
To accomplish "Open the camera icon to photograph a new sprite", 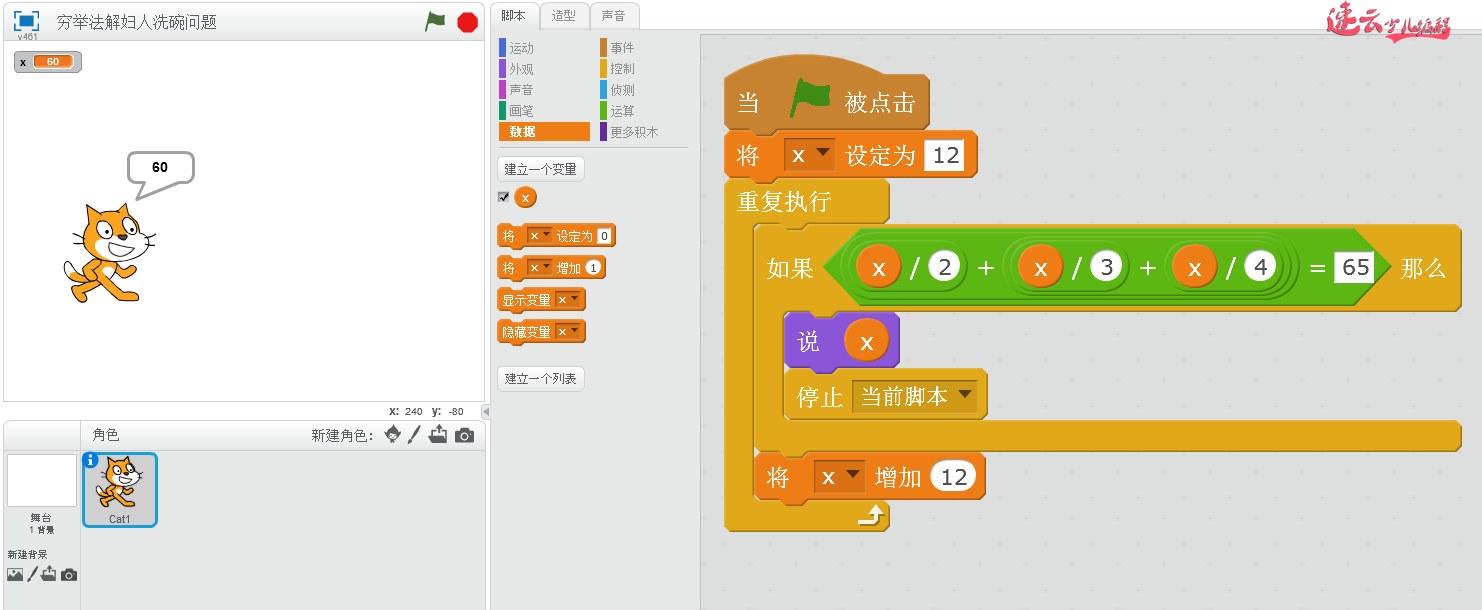I will pyautogui.click(x=462, y=434).
